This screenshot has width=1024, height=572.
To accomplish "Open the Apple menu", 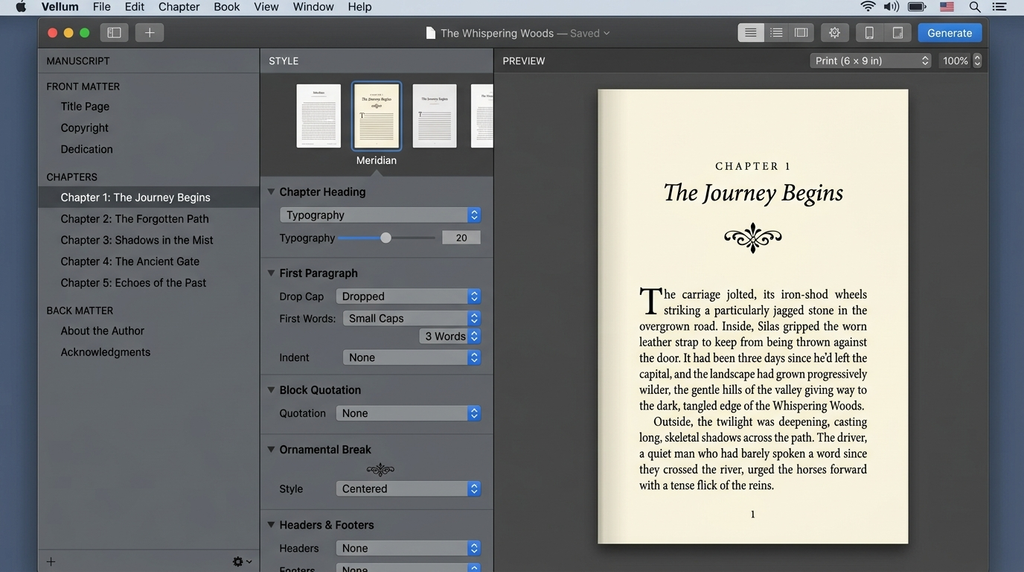I will (x=21, y=7).
